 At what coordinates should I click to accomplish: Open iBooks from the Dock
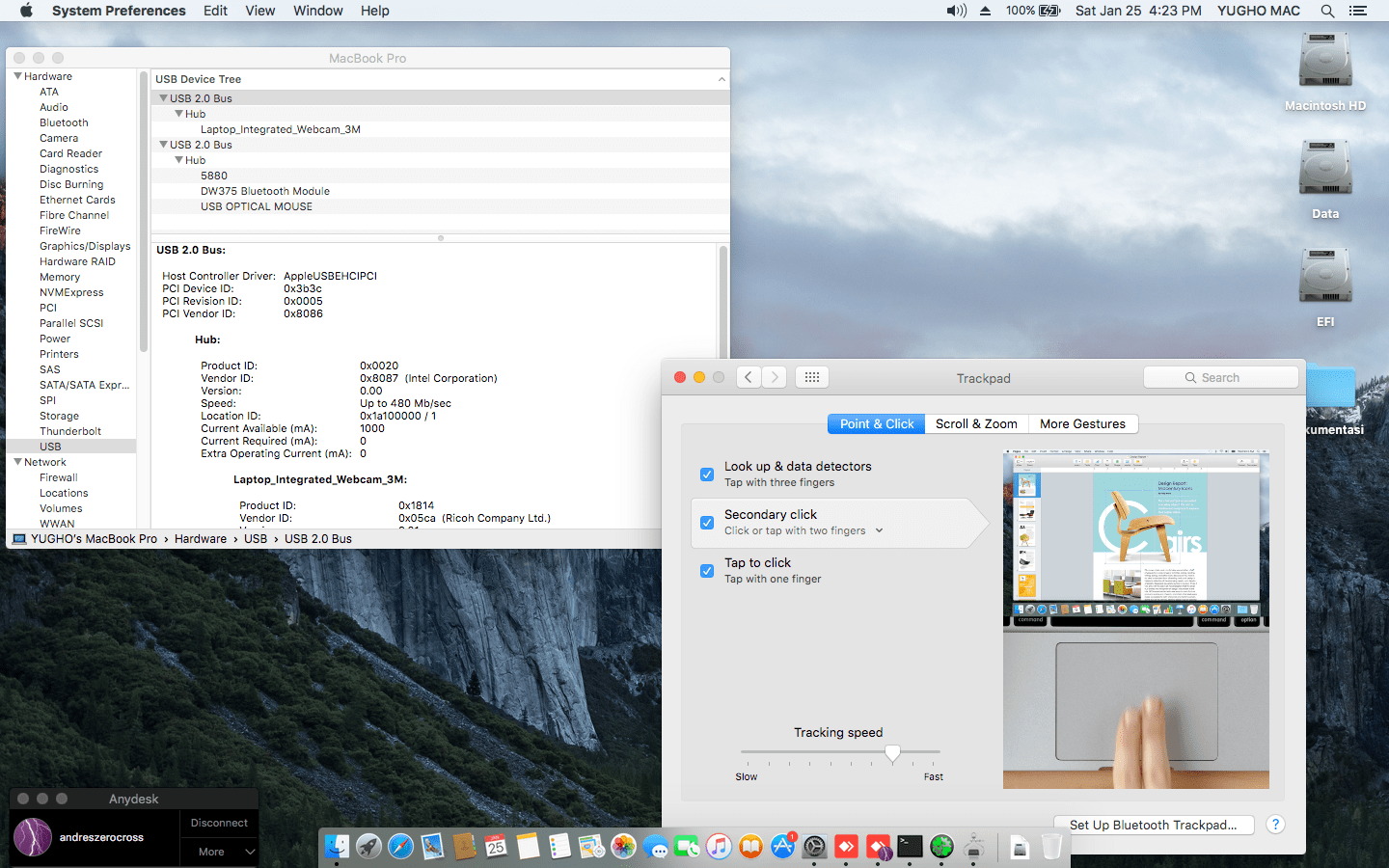pos(750,847)
